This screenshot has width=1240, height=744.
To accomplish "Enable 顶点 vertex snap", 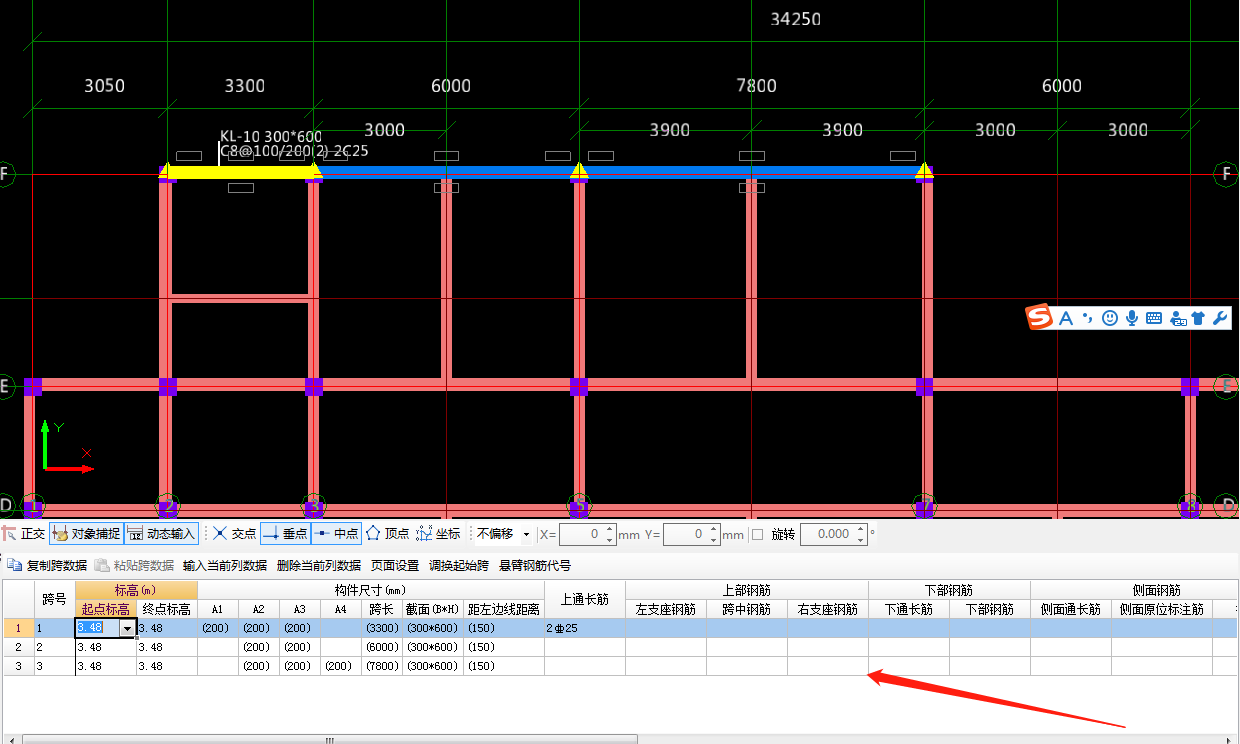I will (388, 534).
